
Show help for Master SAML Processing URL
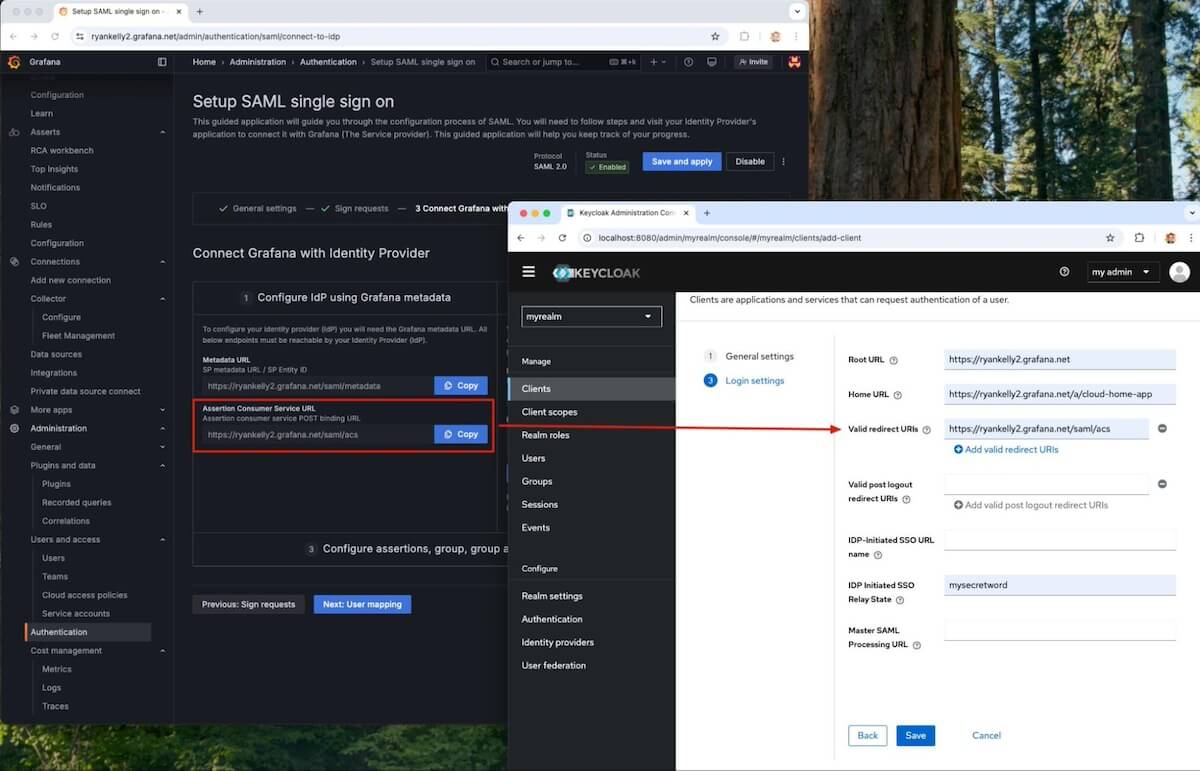(x=917, y=645)
